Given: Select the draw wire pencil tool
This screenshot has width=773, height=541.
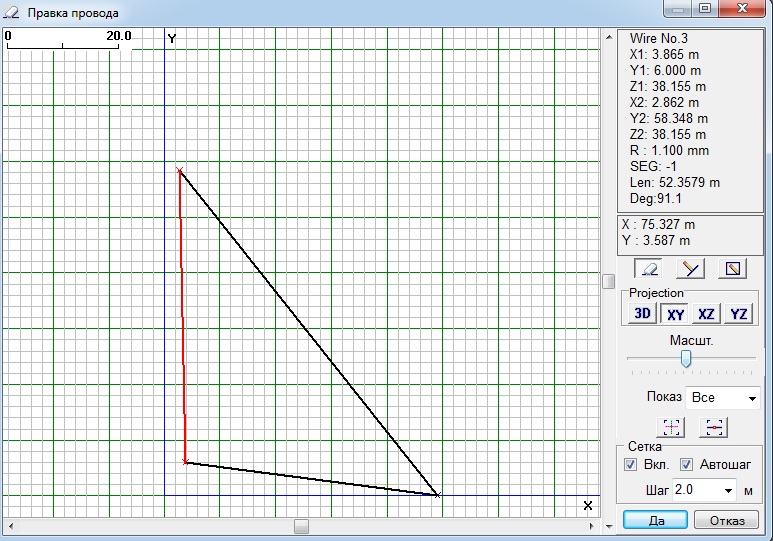Looking at the screenshot, I should (690, 269).
